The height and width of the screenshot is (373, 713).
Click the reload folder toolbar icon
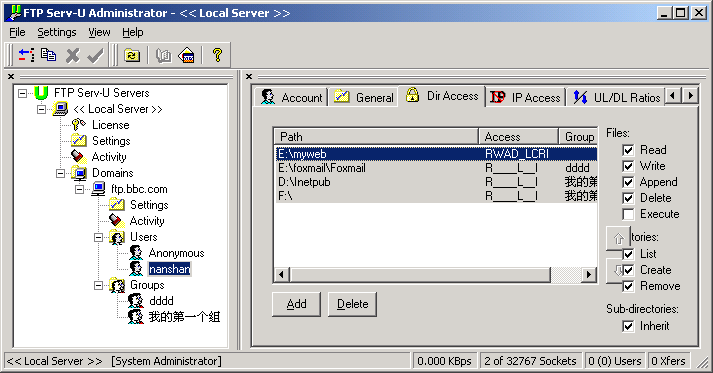click(132, 55)
